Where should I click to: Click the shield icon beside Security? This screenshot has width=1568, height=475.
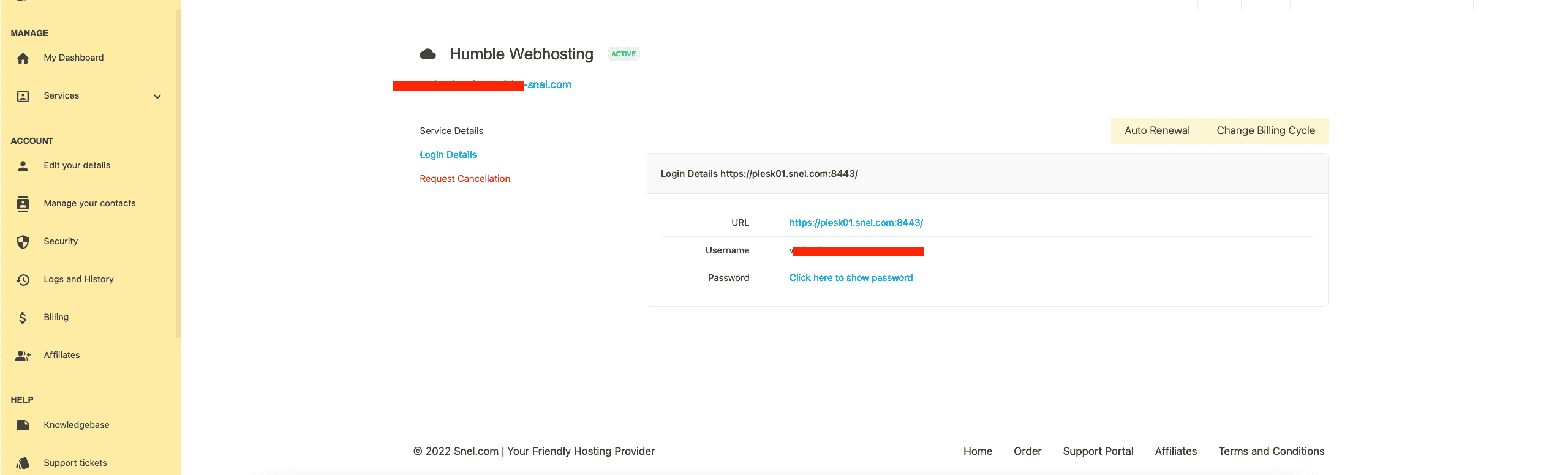click(23, 242)
